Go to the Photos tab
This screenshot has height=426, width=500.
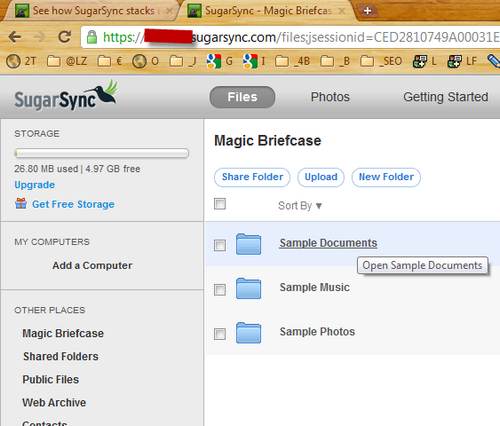(x=330, y=97)
